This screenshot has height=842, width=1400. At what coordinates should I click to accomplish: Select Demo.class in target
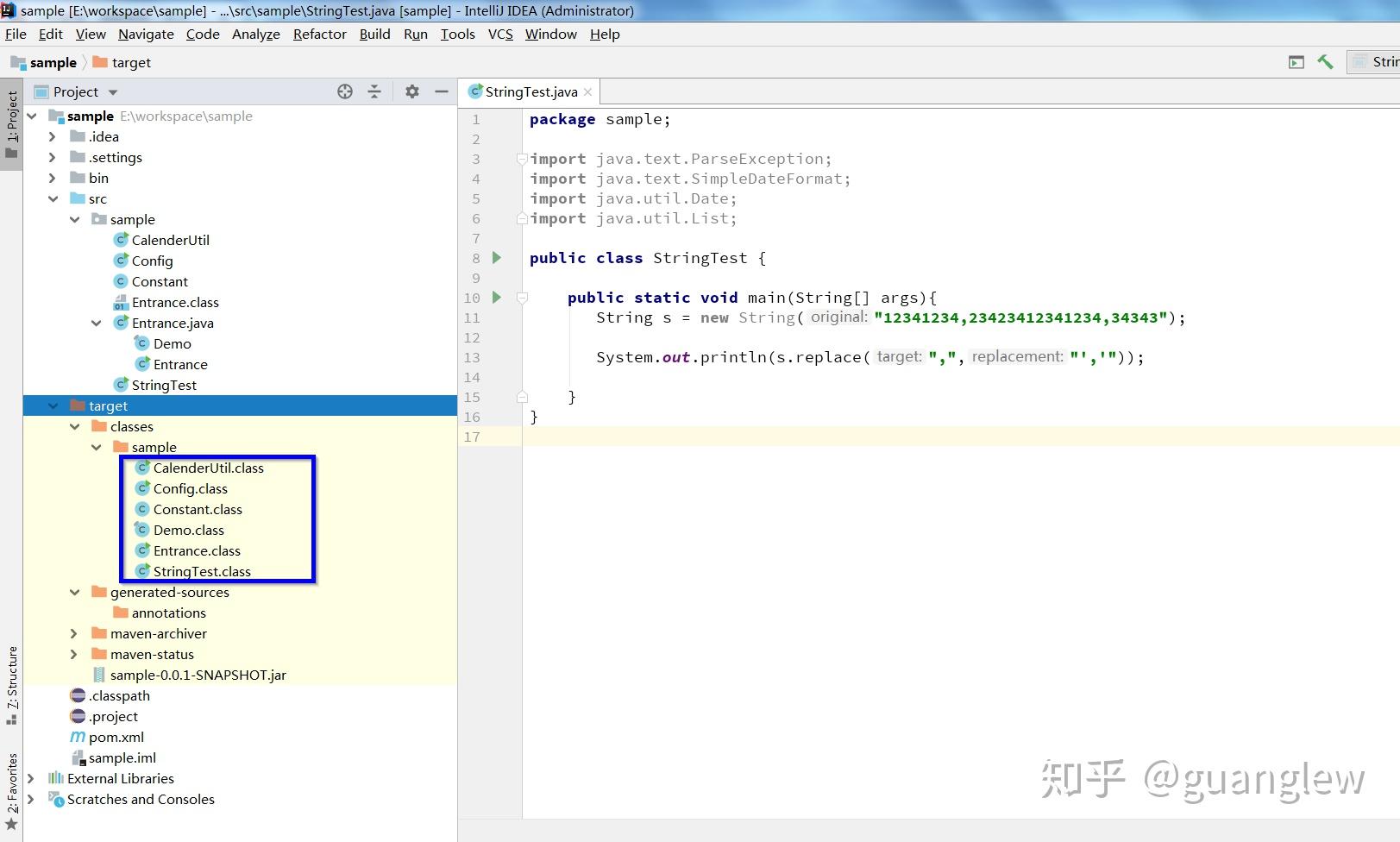click(188, 530)
